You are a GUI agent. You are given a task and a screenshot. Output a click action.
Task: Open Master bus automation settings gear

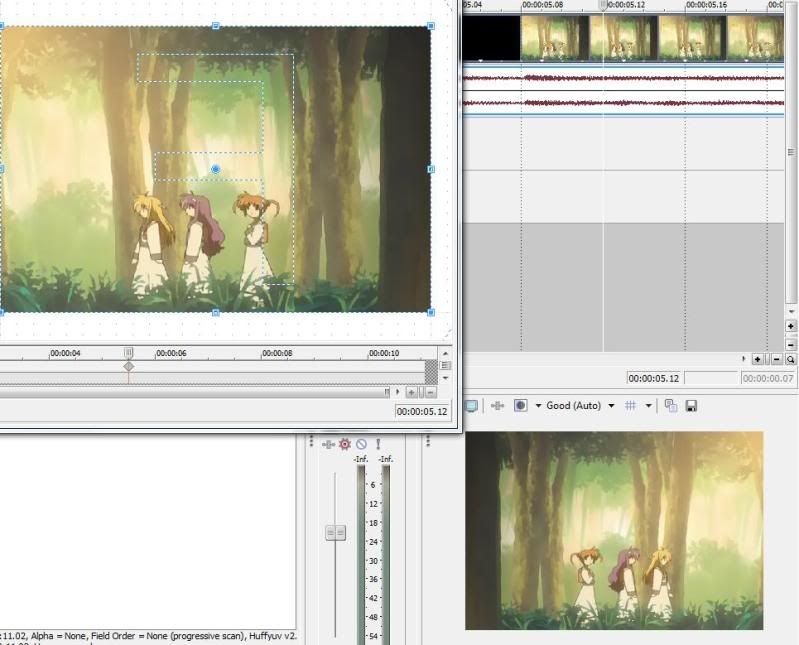tap(345, 444)
